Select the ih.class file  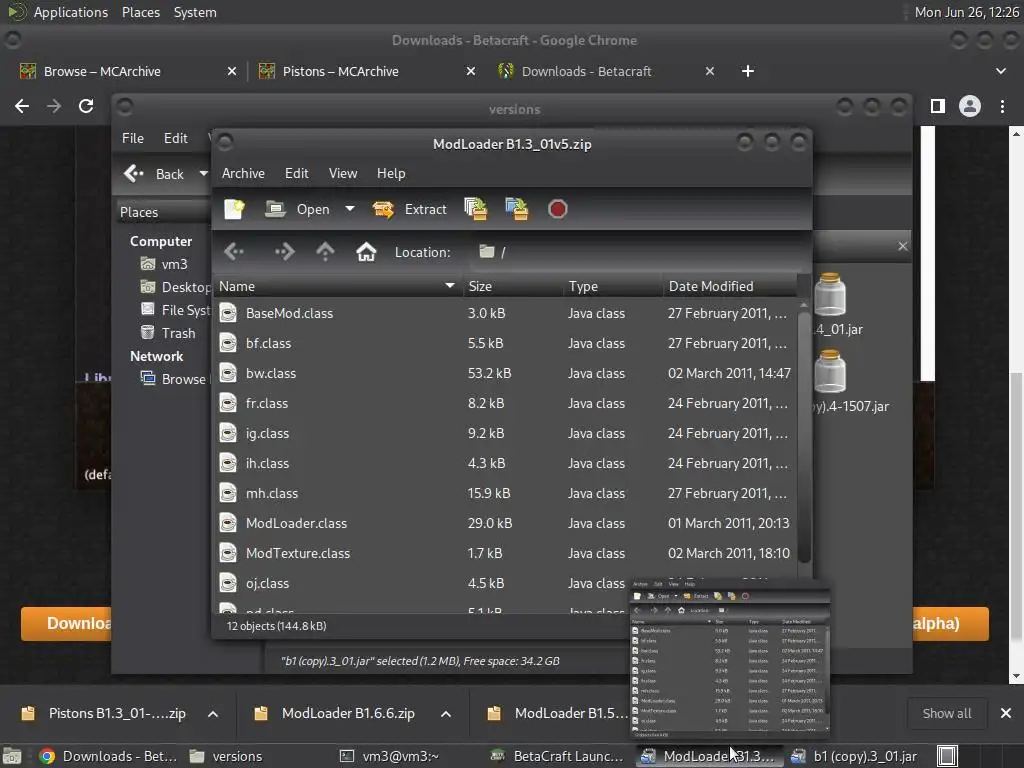505,463
